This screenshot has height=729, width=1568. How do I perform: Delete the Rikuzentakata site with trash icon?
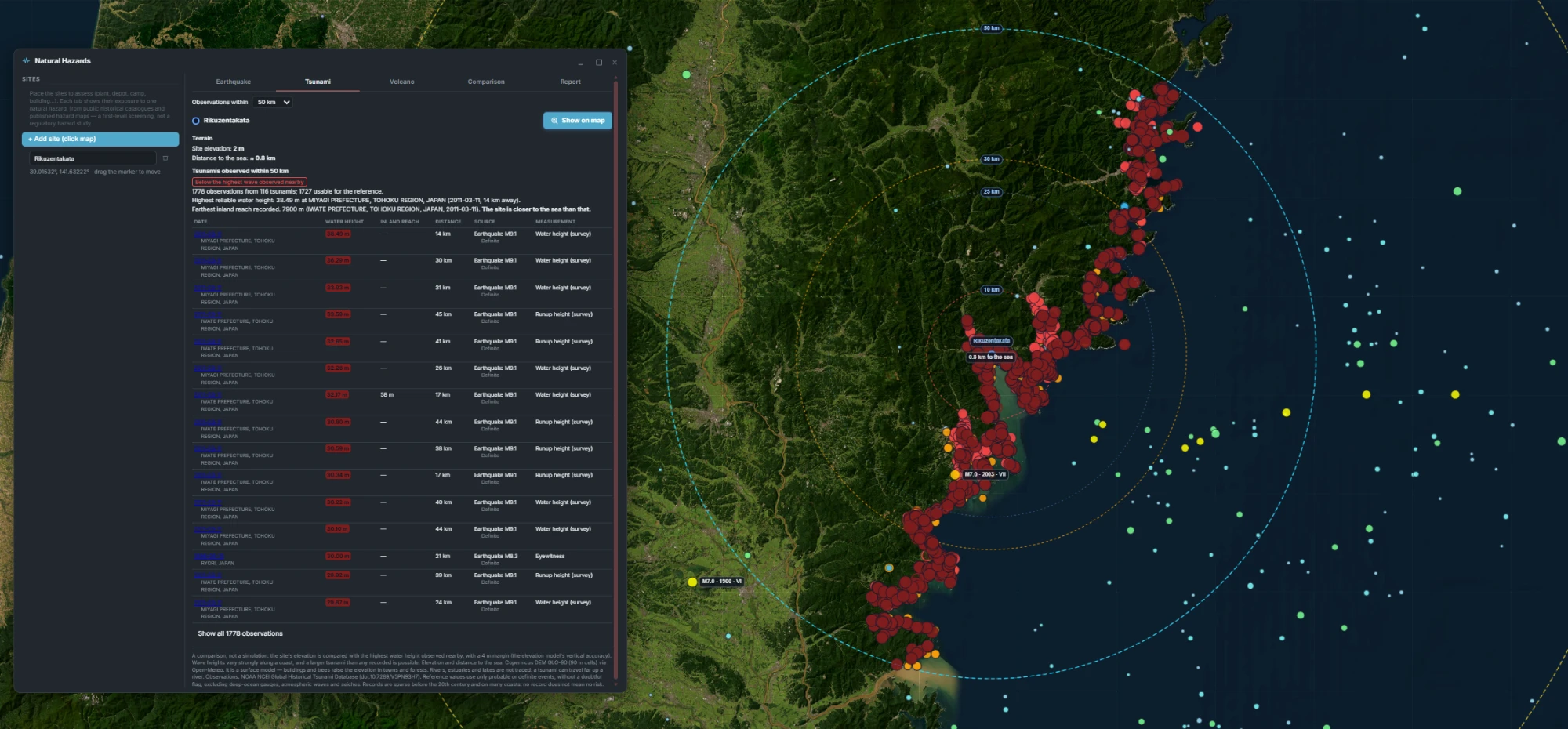click(x=165, y=158)
